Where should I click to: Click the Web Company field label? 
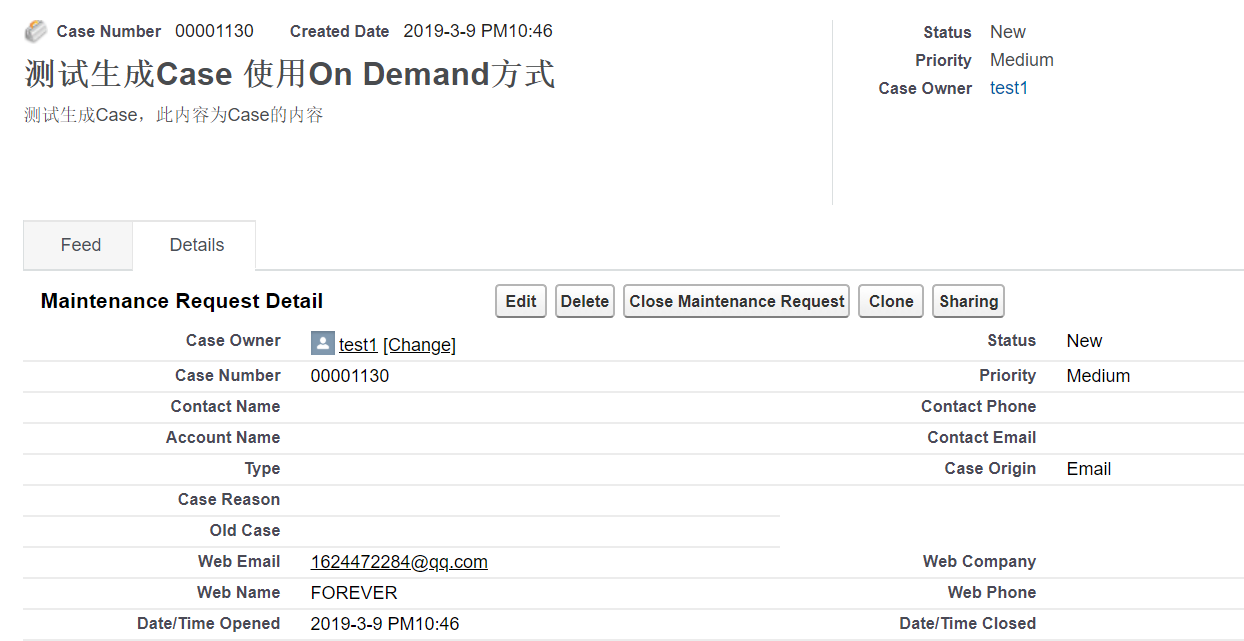979,561
